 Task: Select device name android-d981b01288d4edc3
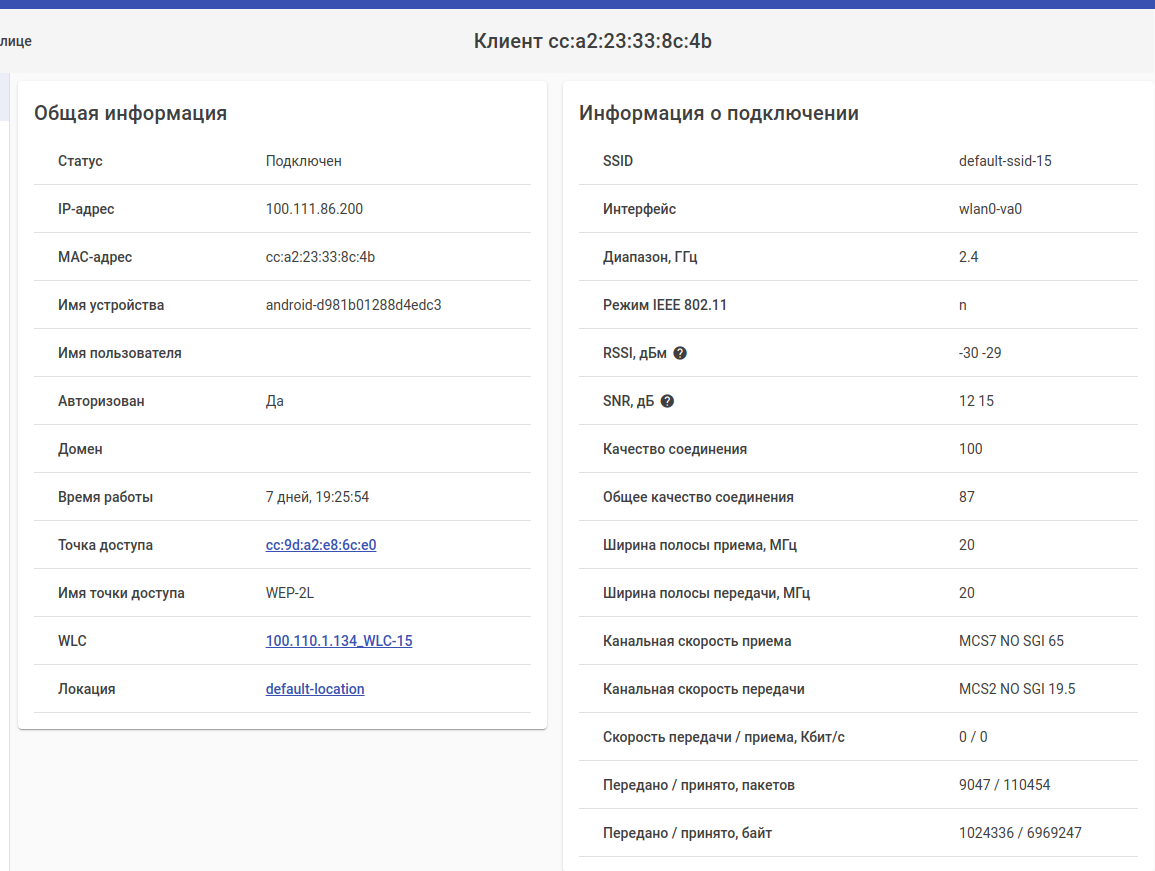point(353,305)
